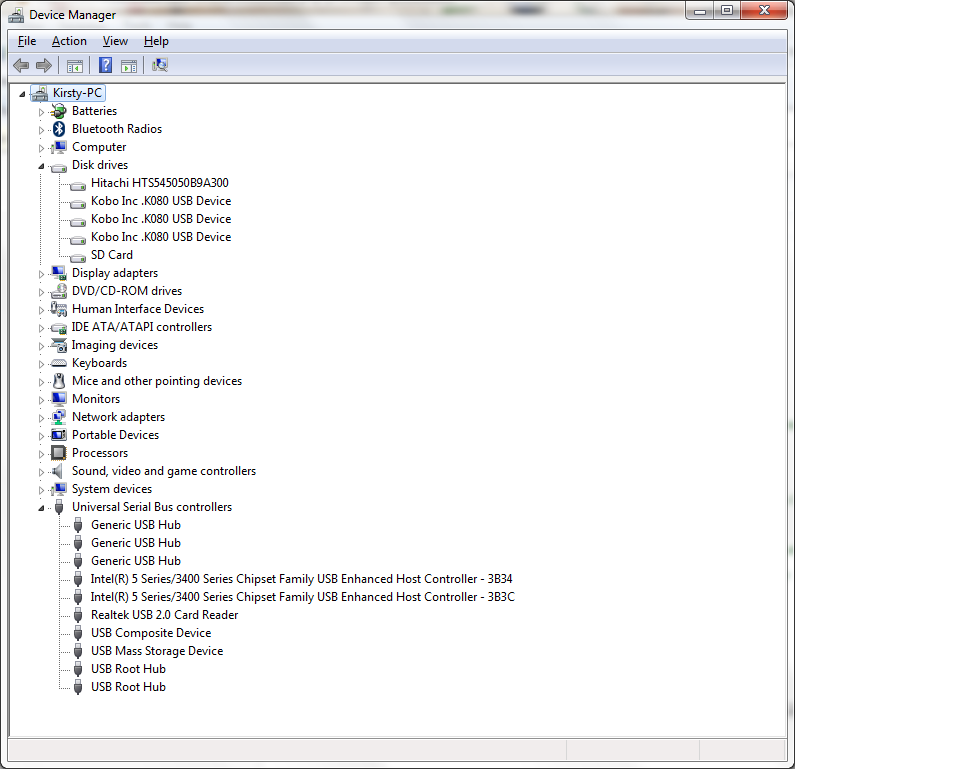The height and width of the screenshot is (769, 960).
Task: Open the Help menu
Action: (x=156, y=41)
